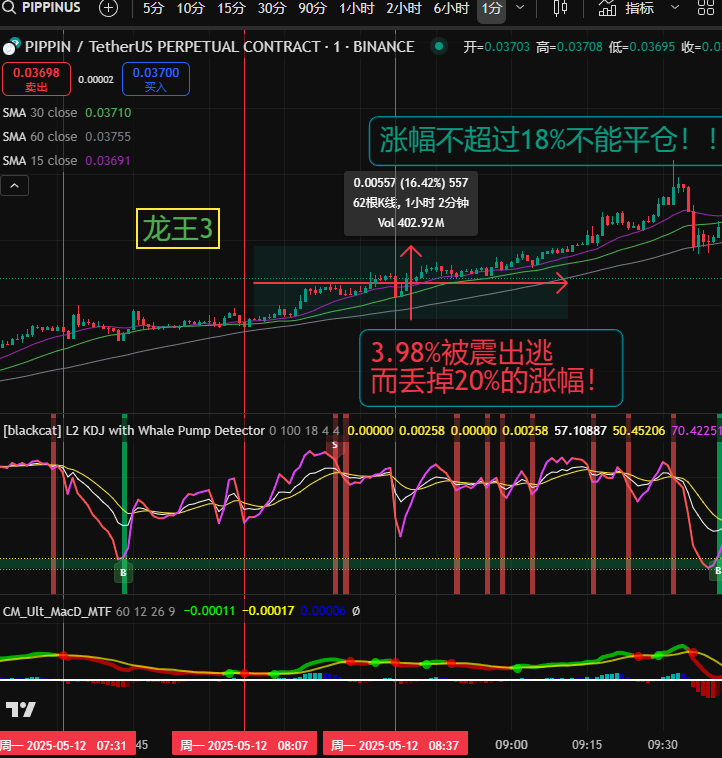Select 1小时 timeframe
Image resolution: width=722 pixels, height=758 pixels.
click(x=356, y=8)
